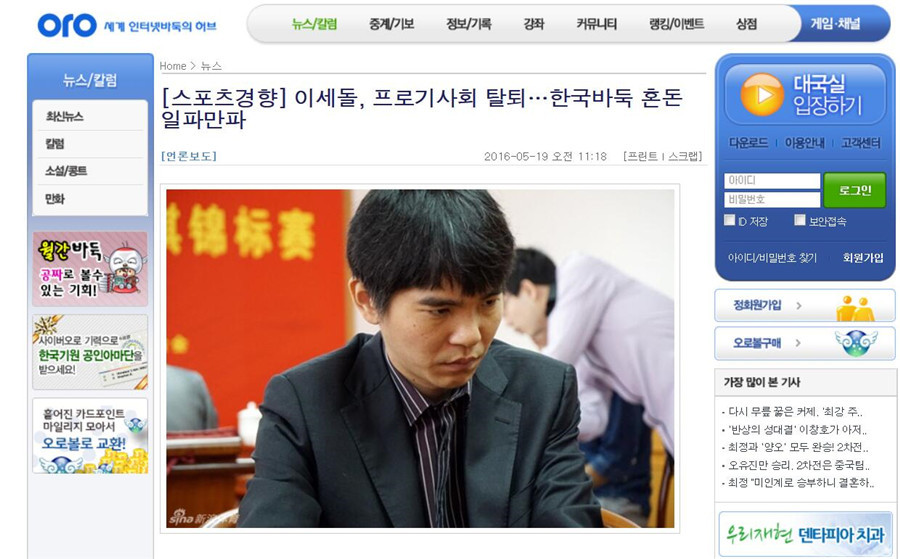Click the 아이디 input field
900x559 pixels.
click(772, 181)
